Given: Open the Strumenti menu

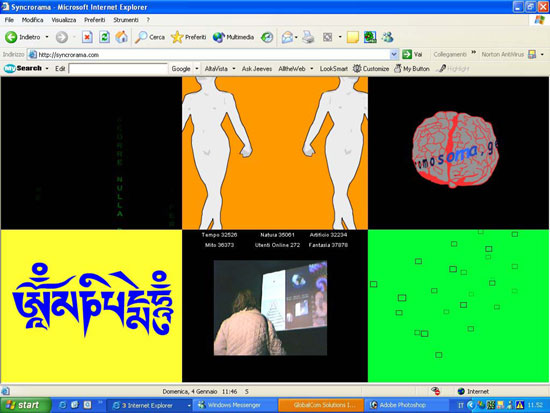Looking at the screenshot, I should point(126,20).
